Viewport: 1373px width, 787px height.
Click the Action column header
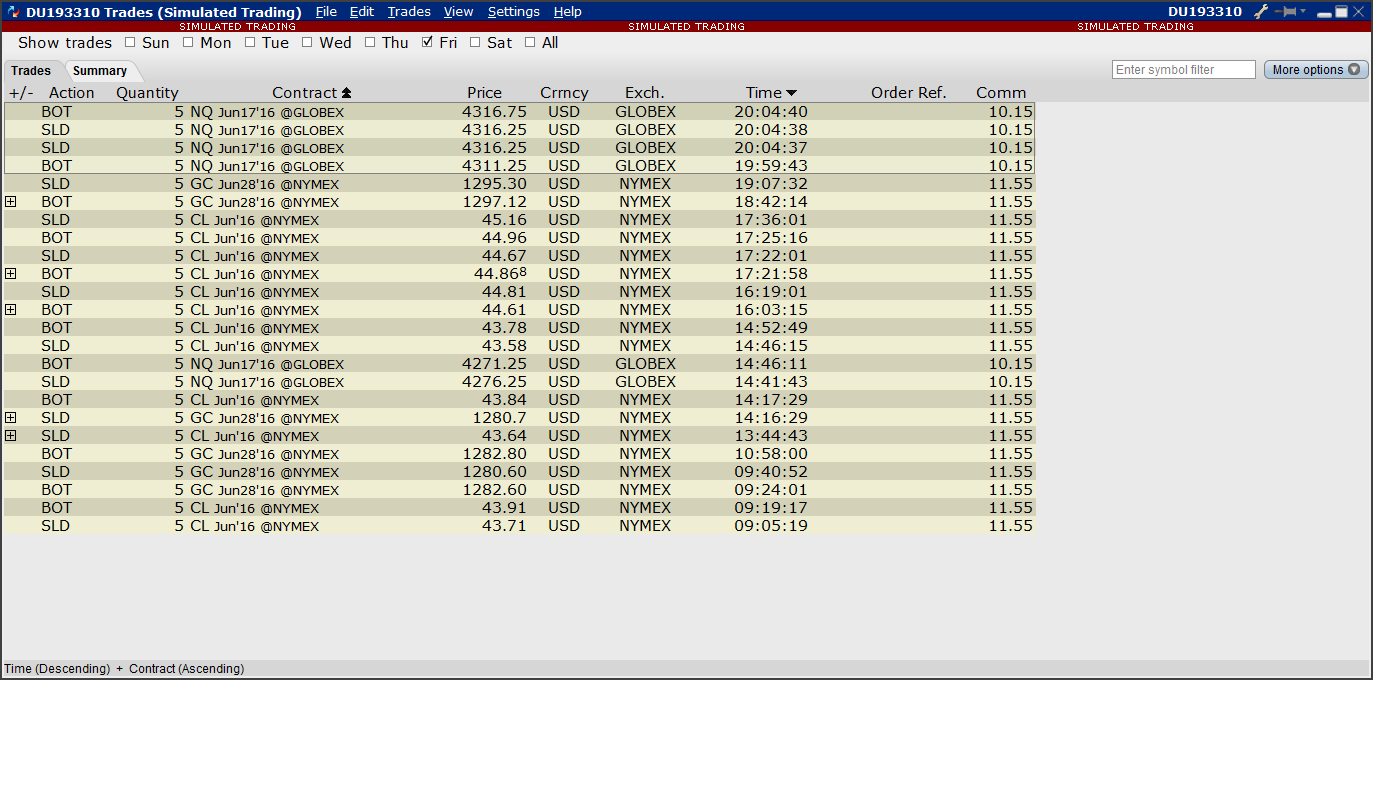coord(72,93)
